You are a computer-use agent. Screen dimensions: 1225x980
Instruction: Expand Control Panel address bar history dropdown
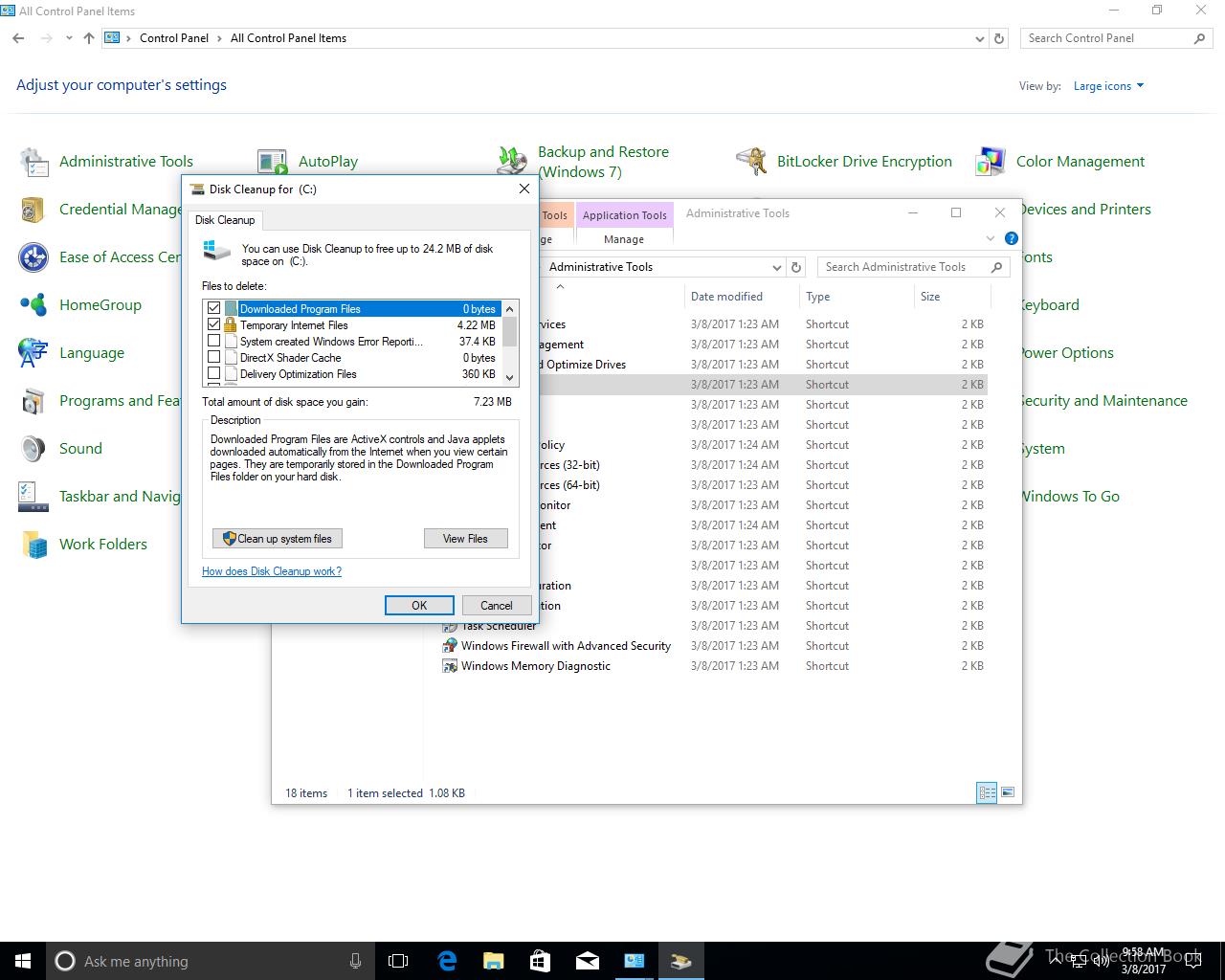coord(979,39)
